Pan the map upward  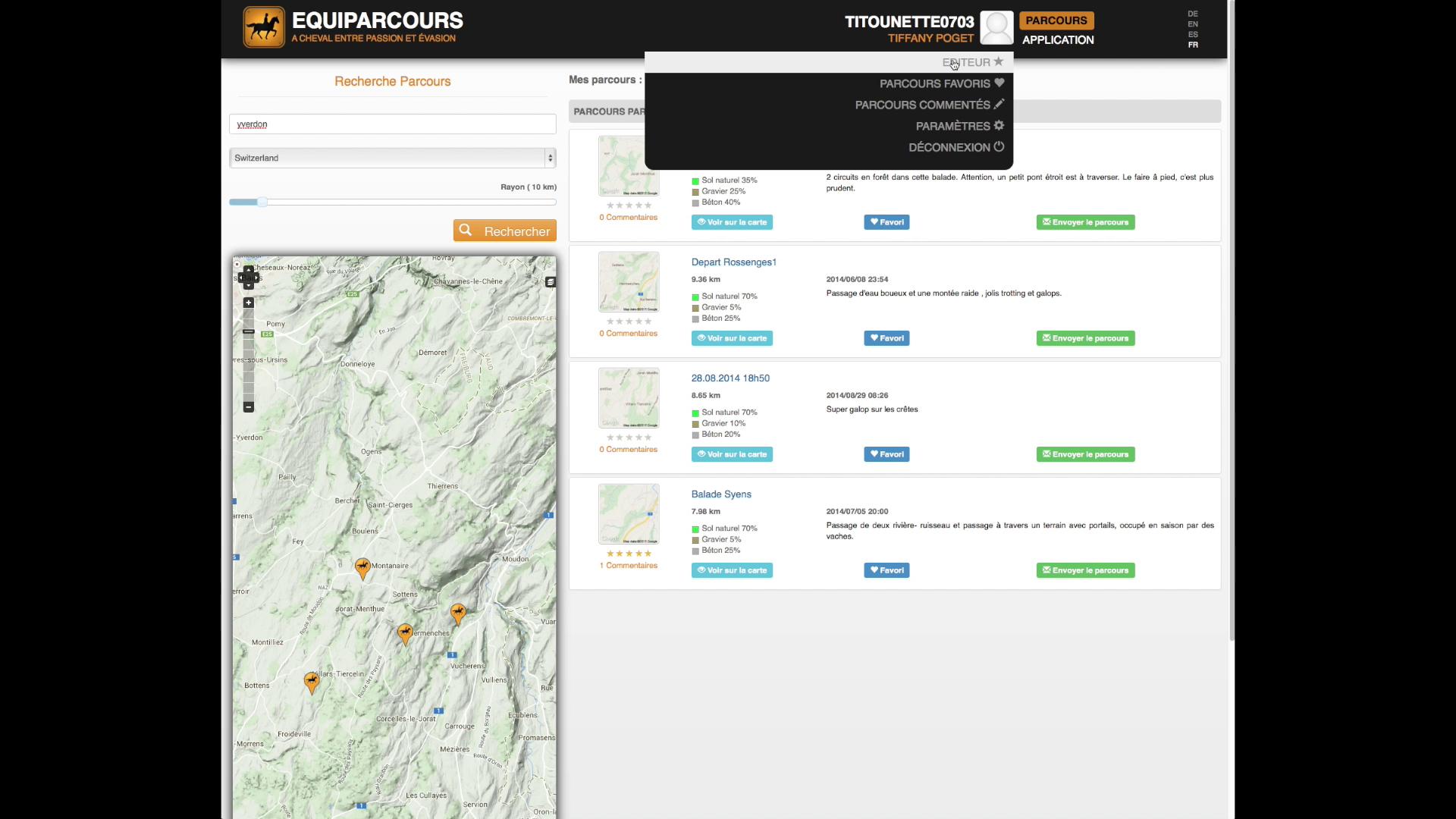click(248, 269)
